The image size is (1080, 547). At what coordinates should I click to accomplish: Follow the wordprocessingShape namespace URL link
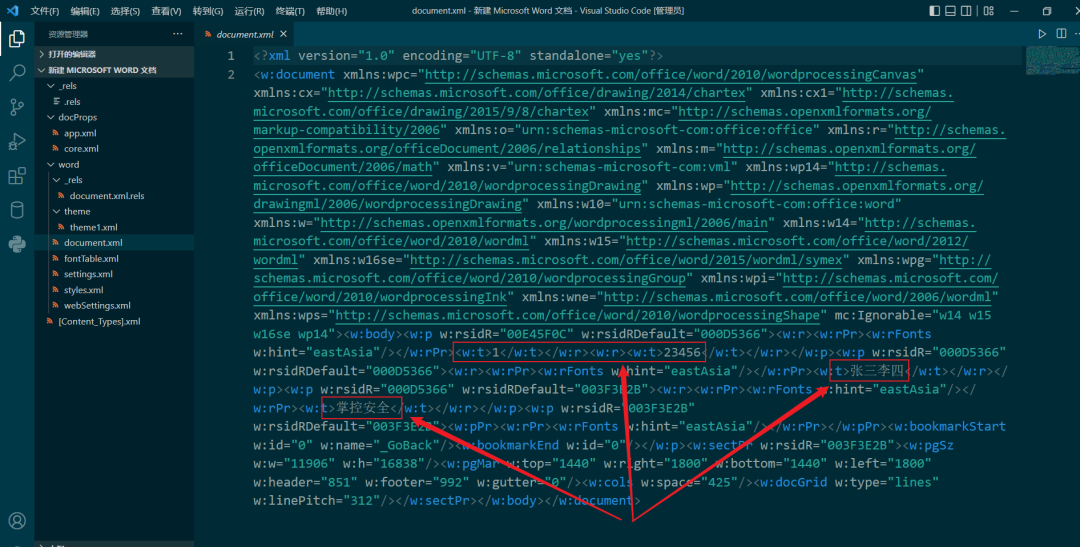pyautogui.click(x=577, y=316)
